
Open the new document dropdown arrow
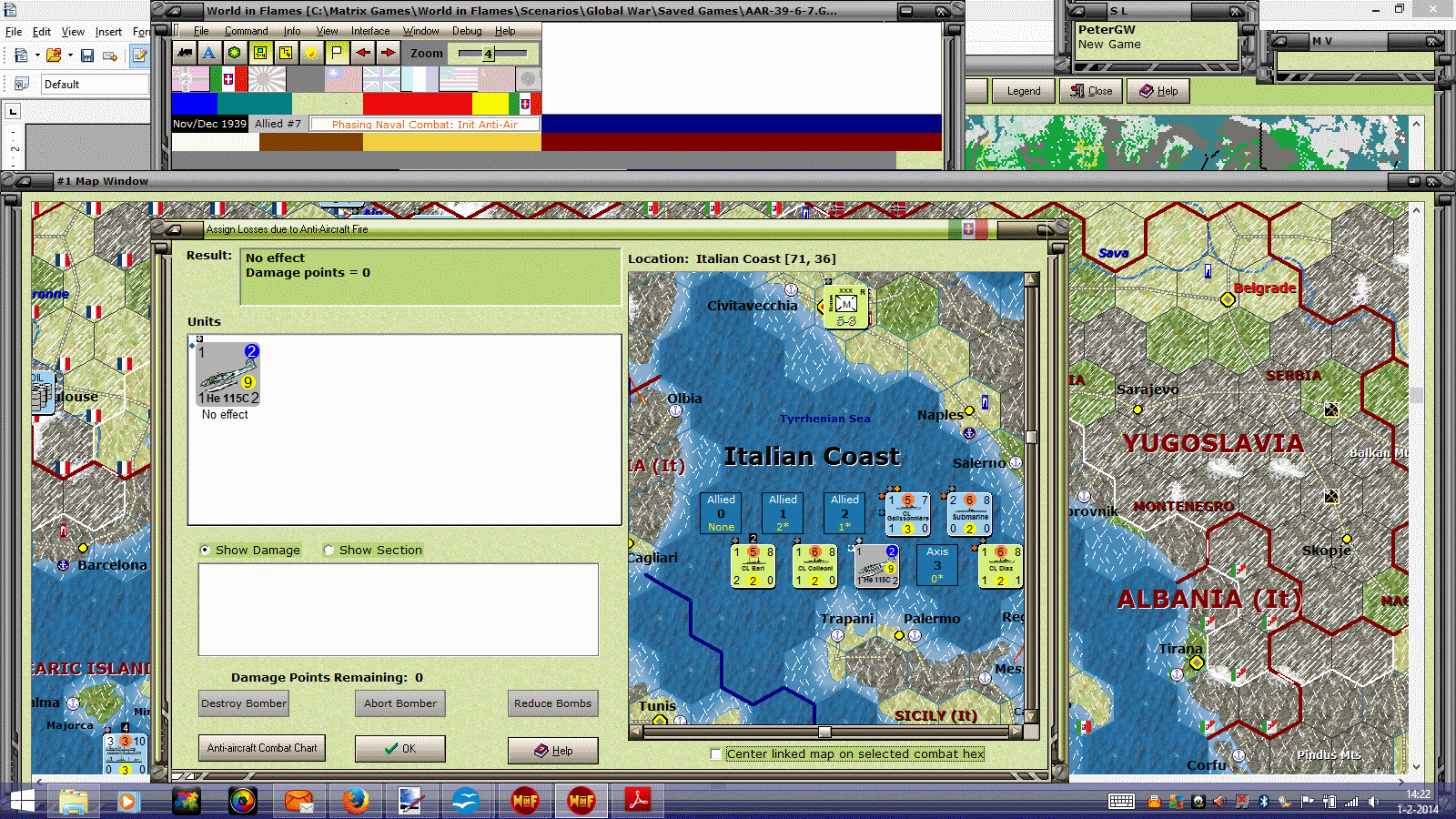(37, 56)
